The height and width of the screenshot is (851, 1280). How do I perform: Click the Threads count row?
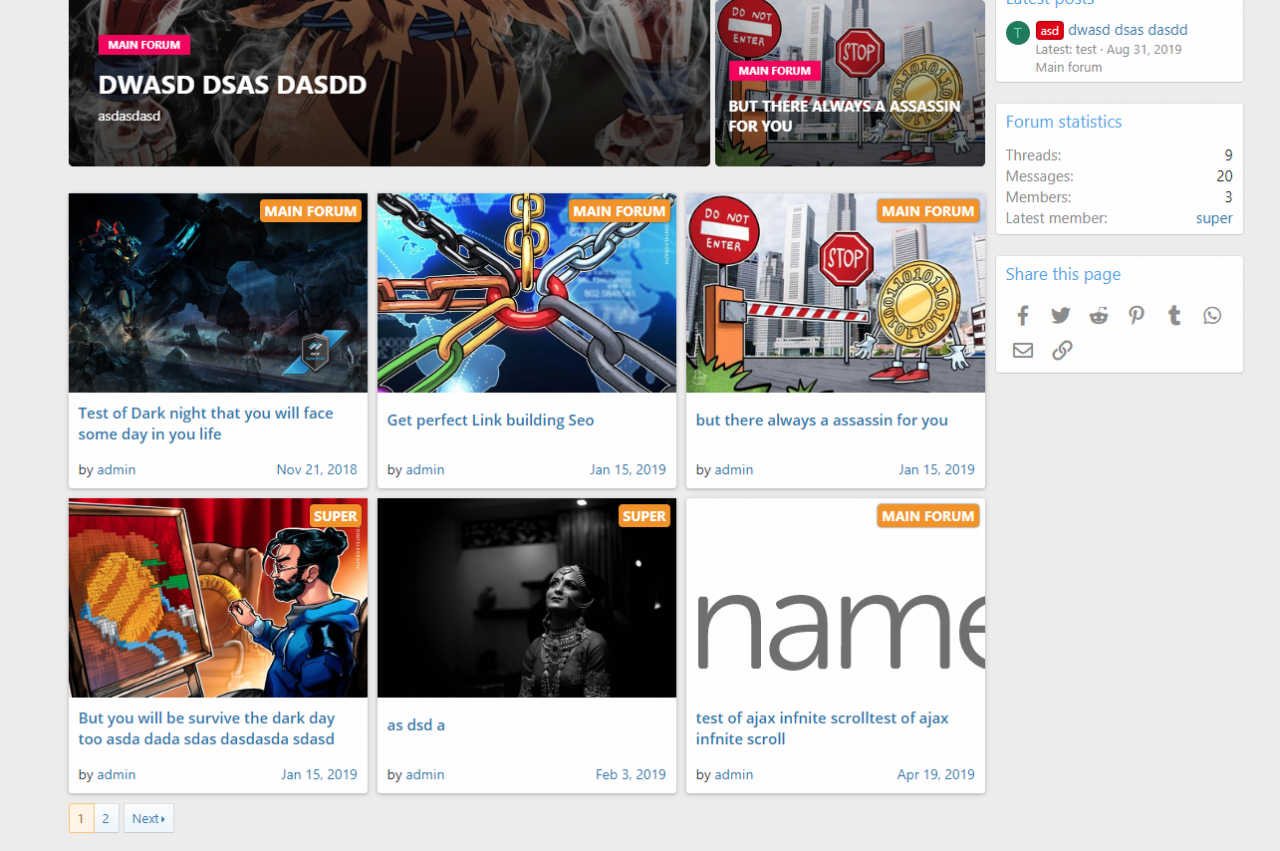pos(1119,155)
